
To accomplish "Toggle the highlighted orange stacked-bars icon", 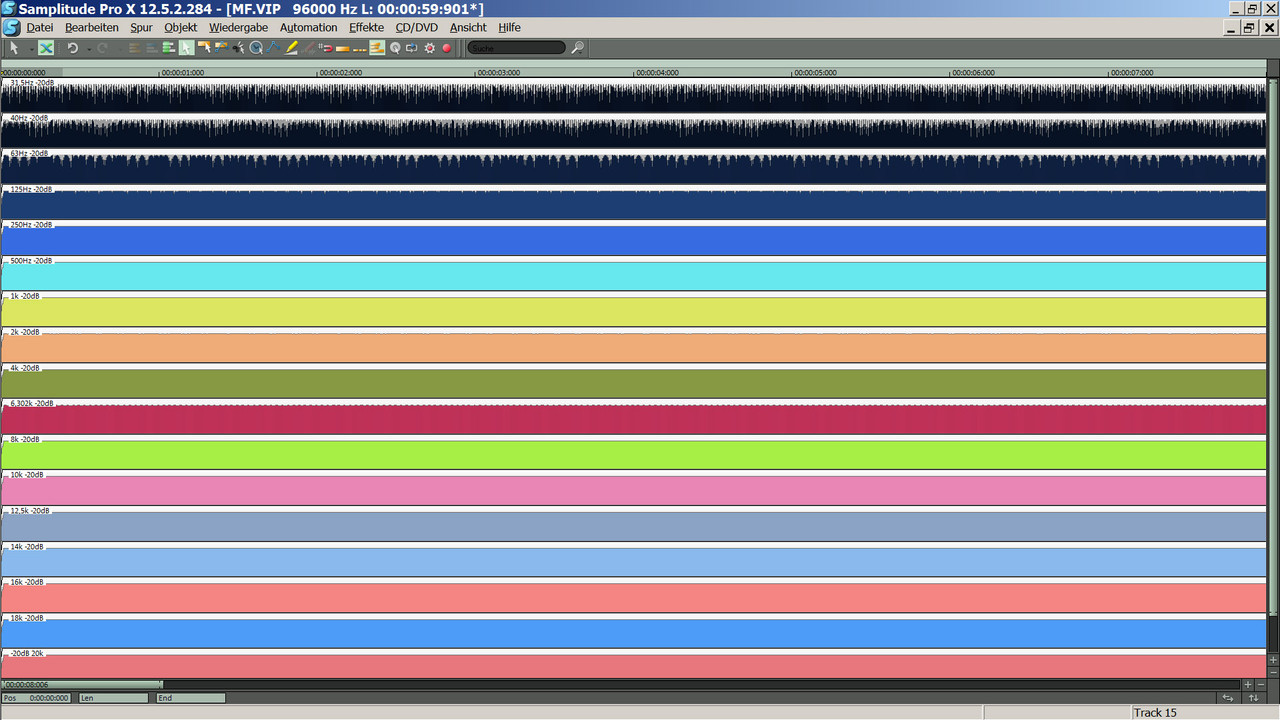I will [376, 47].
